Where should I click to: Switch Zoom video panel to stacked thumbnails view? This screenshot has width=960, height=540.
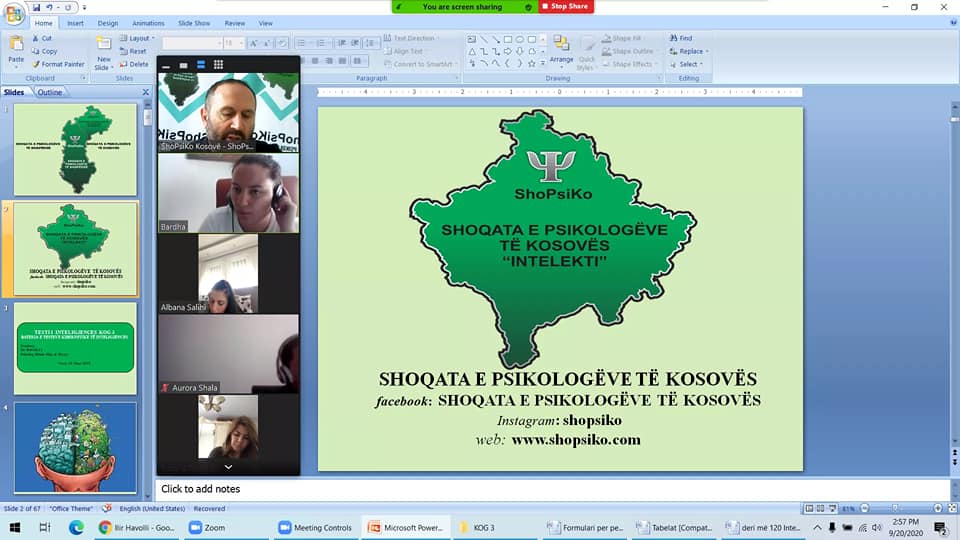click(201, 65)
